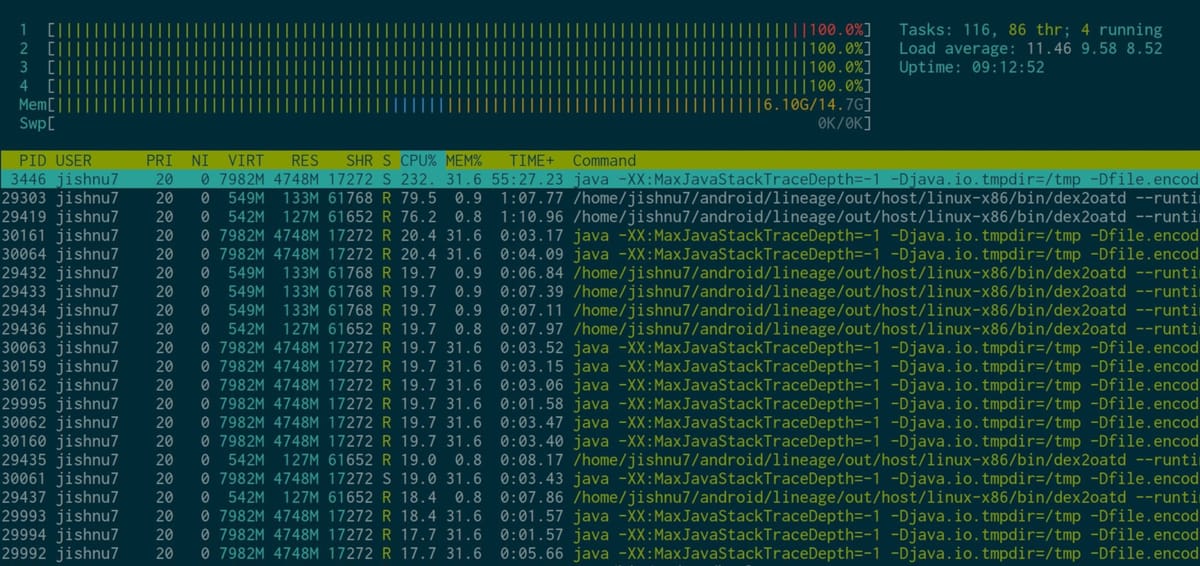Image resolution: width=1200 pixels, height=566 pixels.
Task: Click the 'Load average: 11.46 9.58 8.52' line
Action: [x=1030, y=48]
